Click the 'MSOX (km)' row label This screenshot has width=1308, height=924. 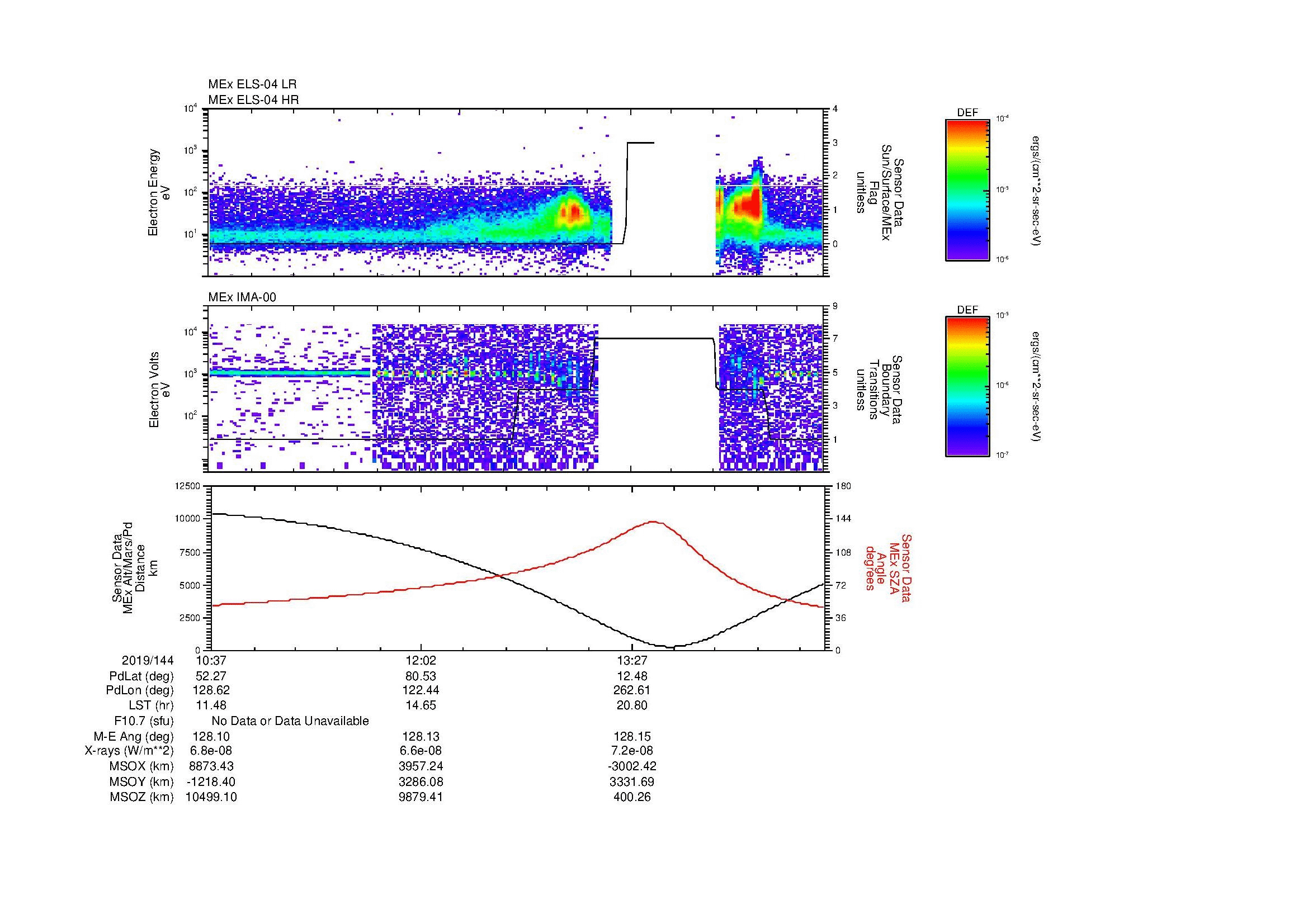[x=142, y=766]
